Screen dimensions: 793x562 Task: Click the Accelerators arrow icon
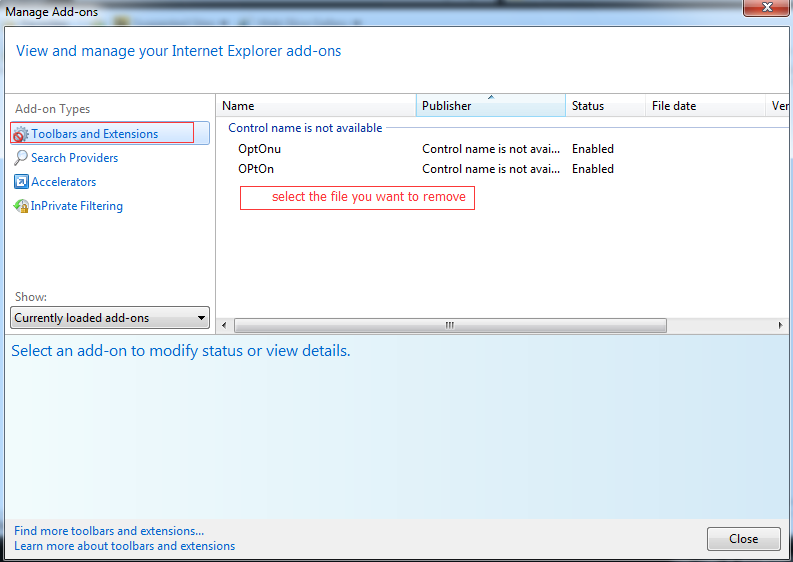pos(21,182)
